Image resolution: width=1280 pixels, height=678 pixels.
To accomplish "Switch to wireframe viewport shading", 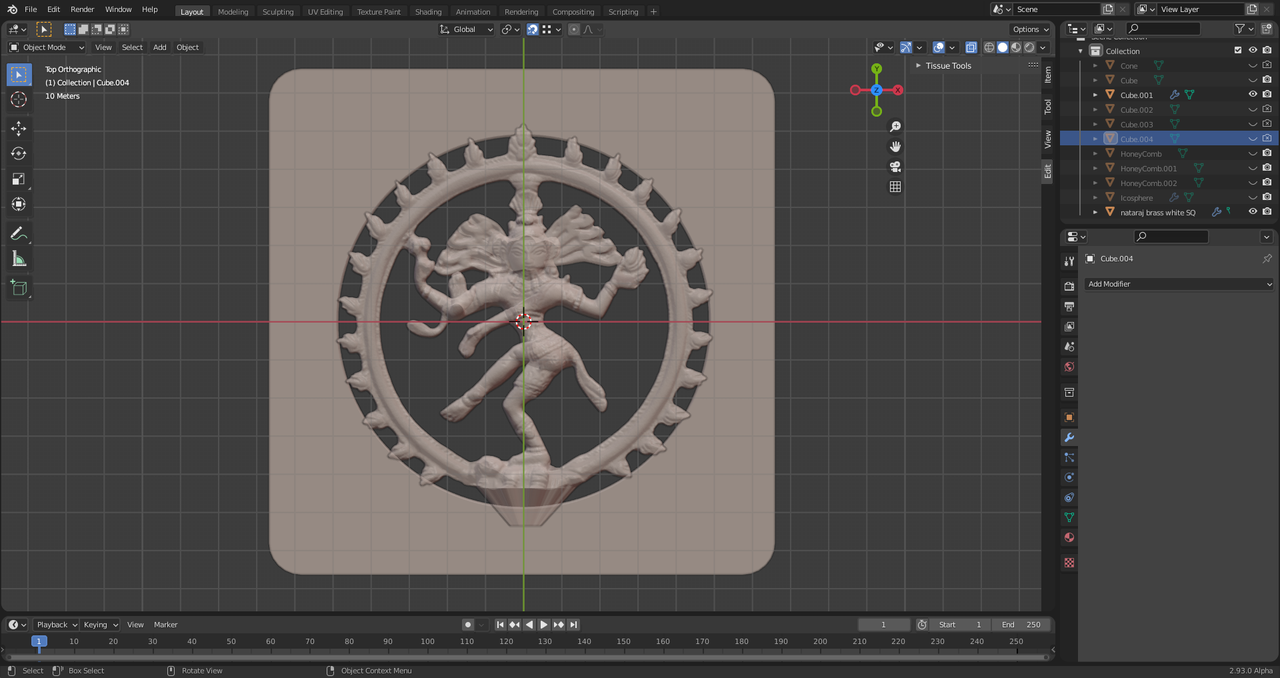I will 989,47.
